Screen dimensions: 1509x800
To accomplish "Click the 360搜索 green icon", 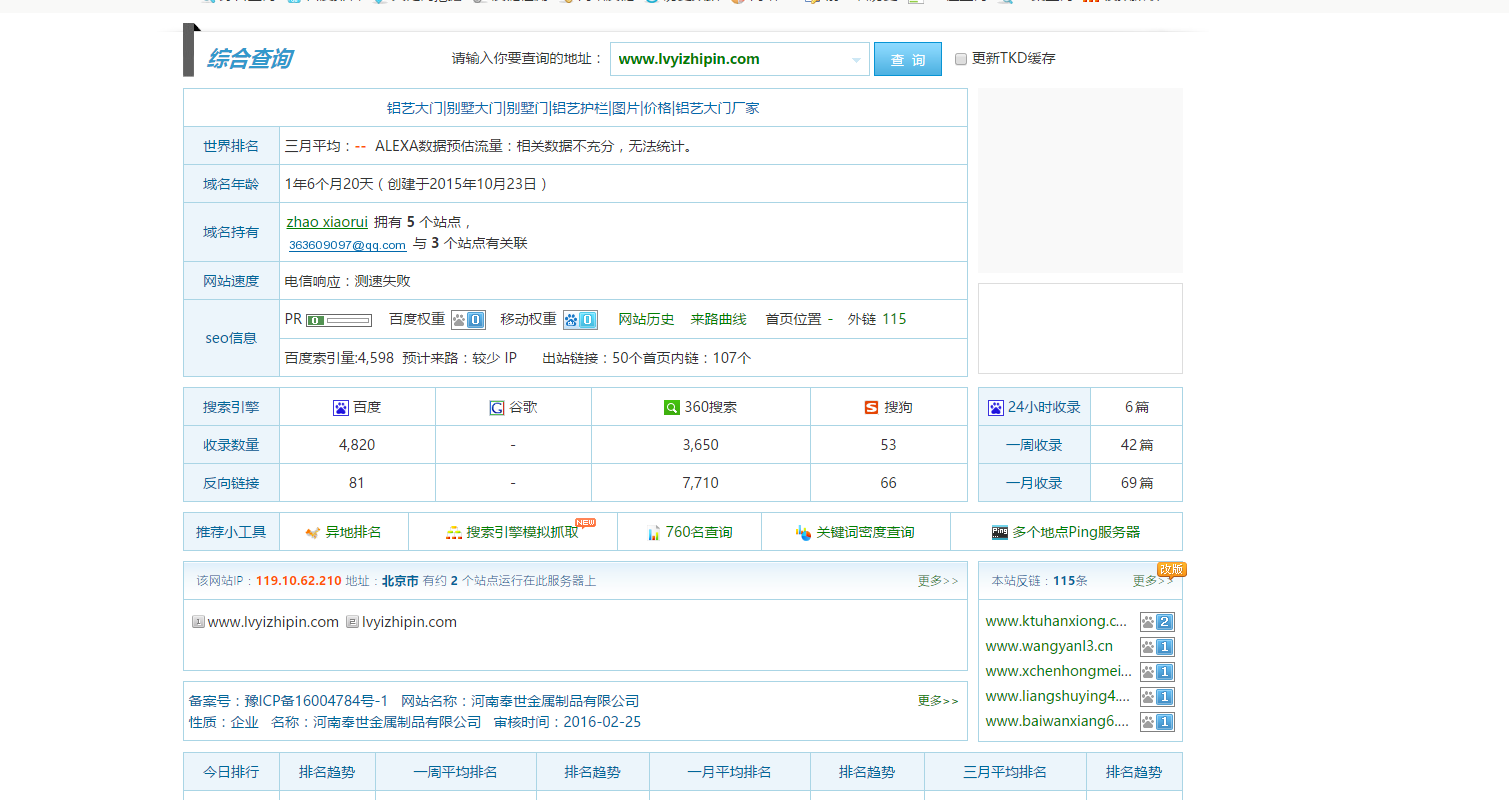I will (671, 407).
